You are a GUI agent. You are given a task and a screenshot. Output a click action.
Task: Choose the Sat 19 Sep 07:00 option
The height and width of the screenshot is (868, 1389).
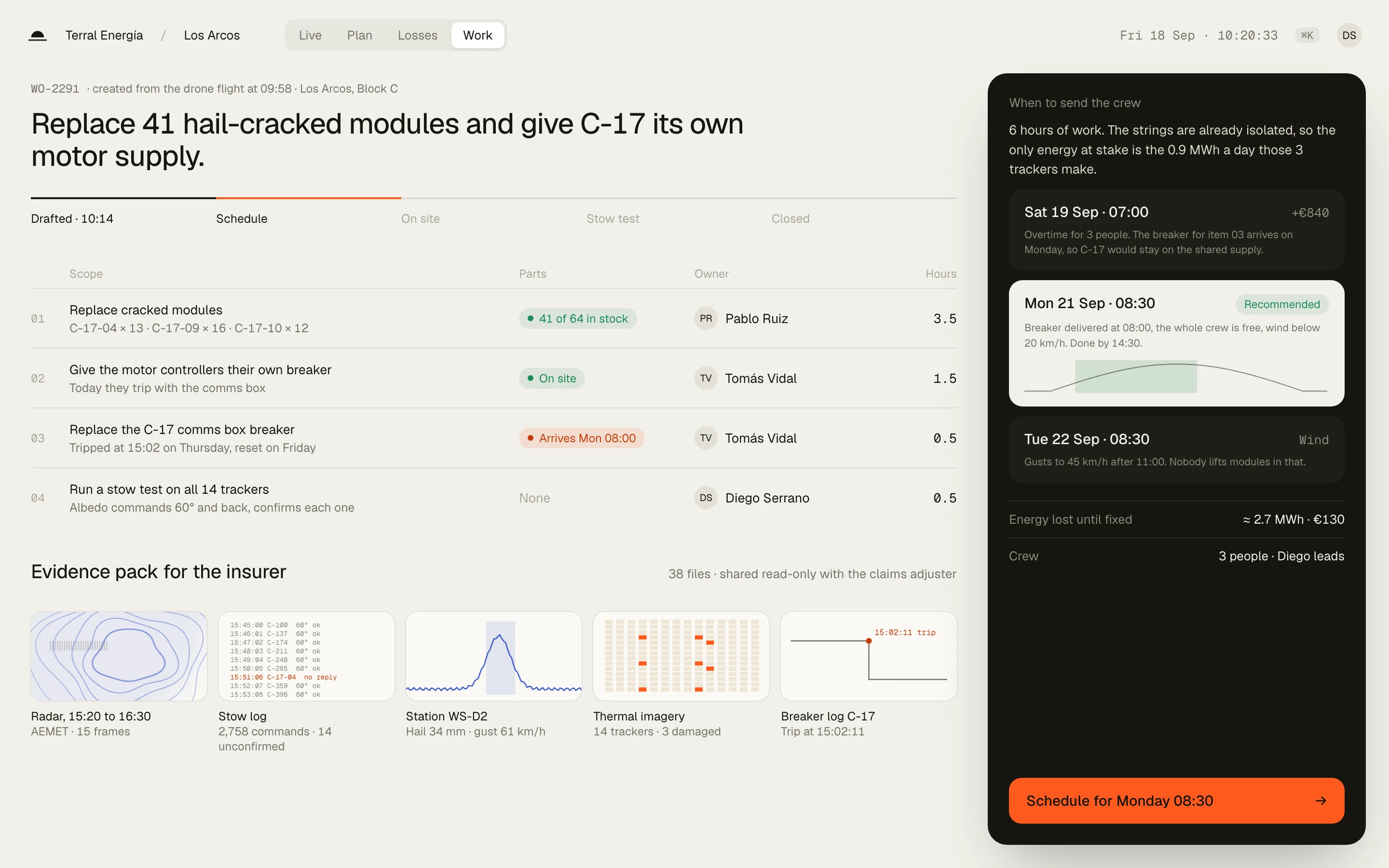1176,230
